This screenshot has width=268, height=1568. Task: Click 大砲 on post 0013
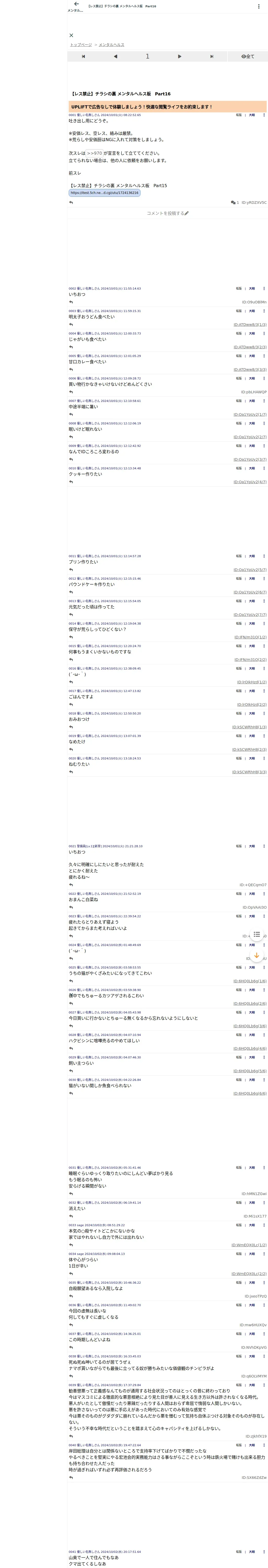252,601
